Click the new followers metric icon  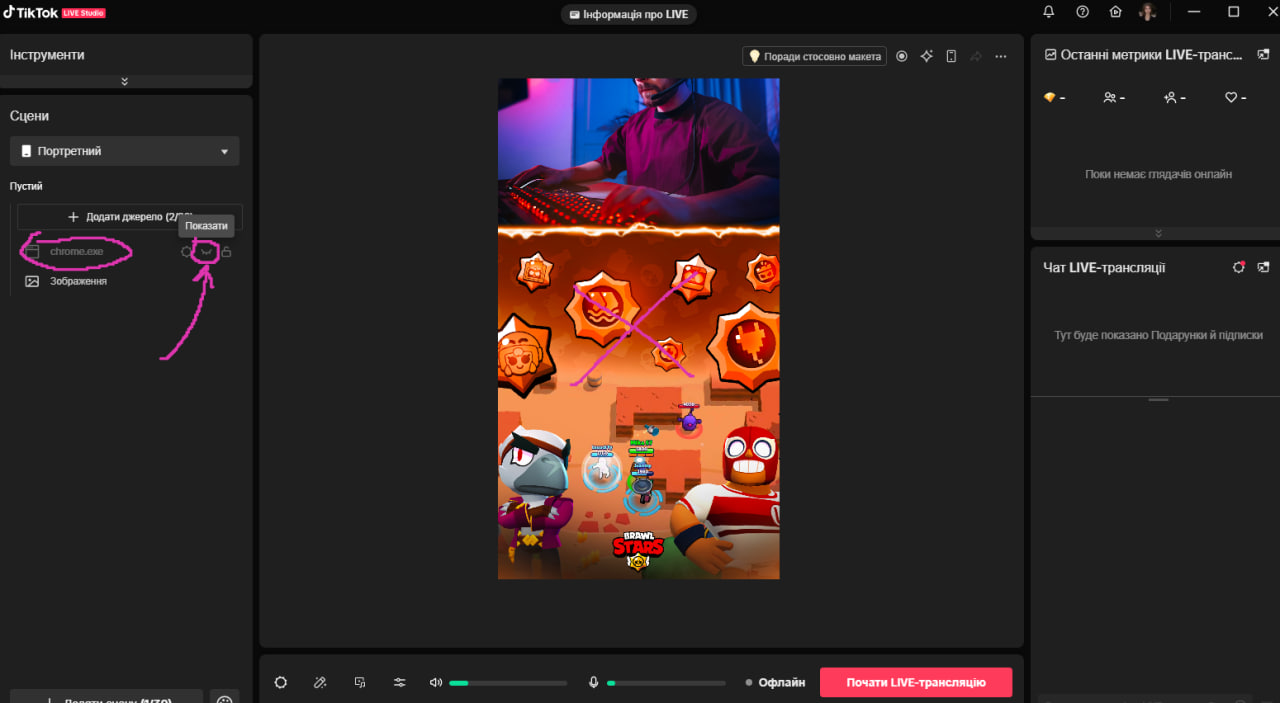coord(1169,97)
